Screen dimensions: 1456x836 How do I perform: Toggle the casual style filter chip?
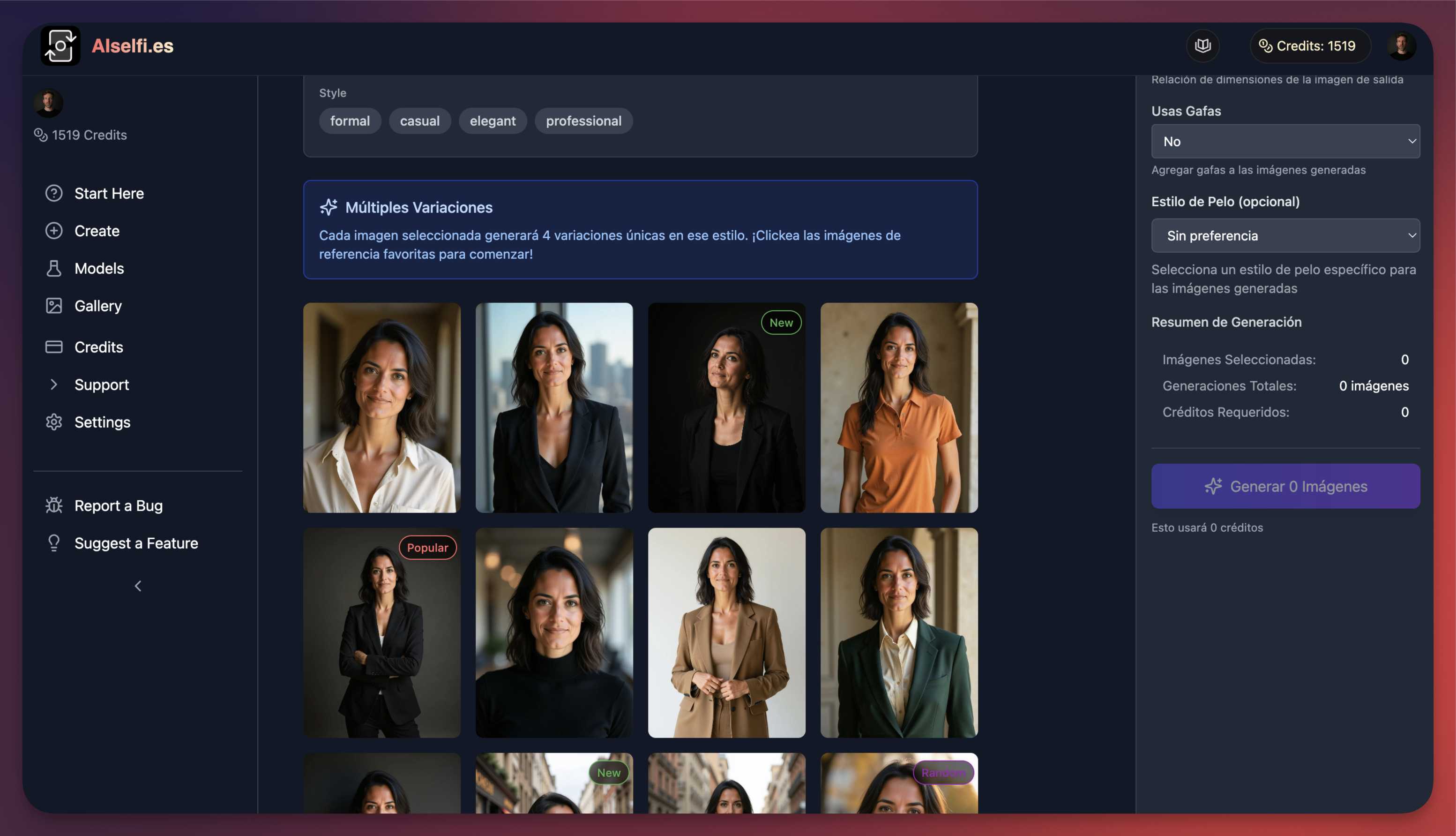click(x=419, y=121)
